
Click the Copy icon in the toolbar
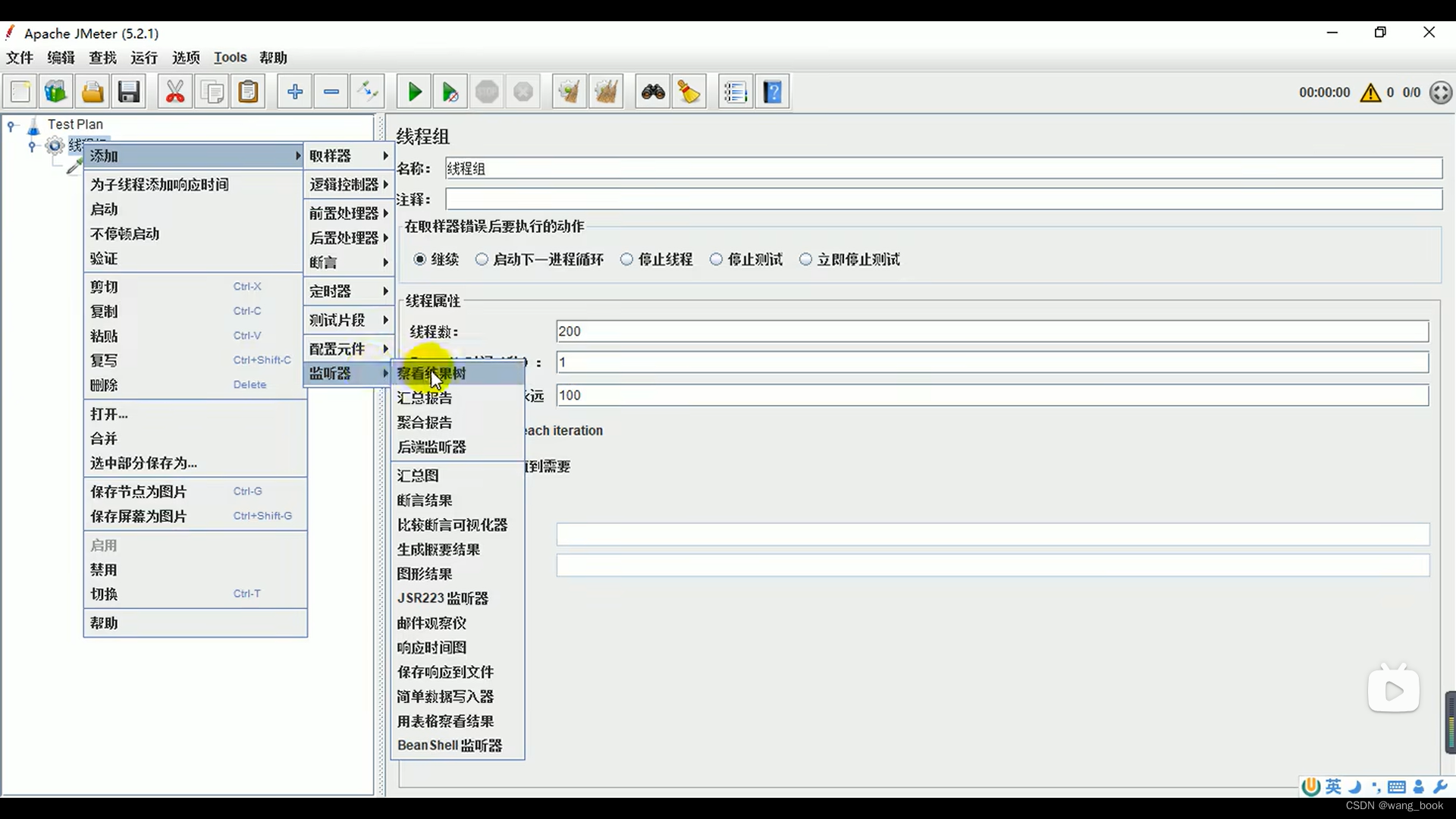click(212, 92)
